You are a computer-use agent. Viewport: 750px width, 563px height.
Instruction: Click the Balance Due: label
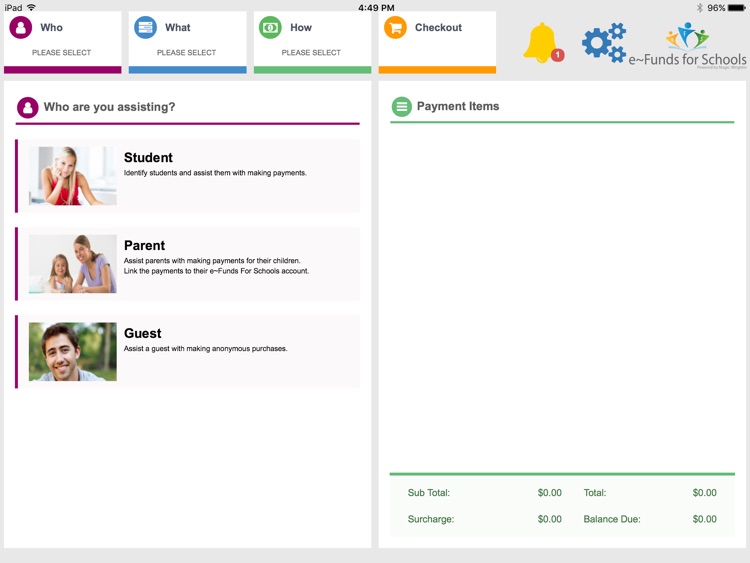pyautogui.click(x=612, y=519)
